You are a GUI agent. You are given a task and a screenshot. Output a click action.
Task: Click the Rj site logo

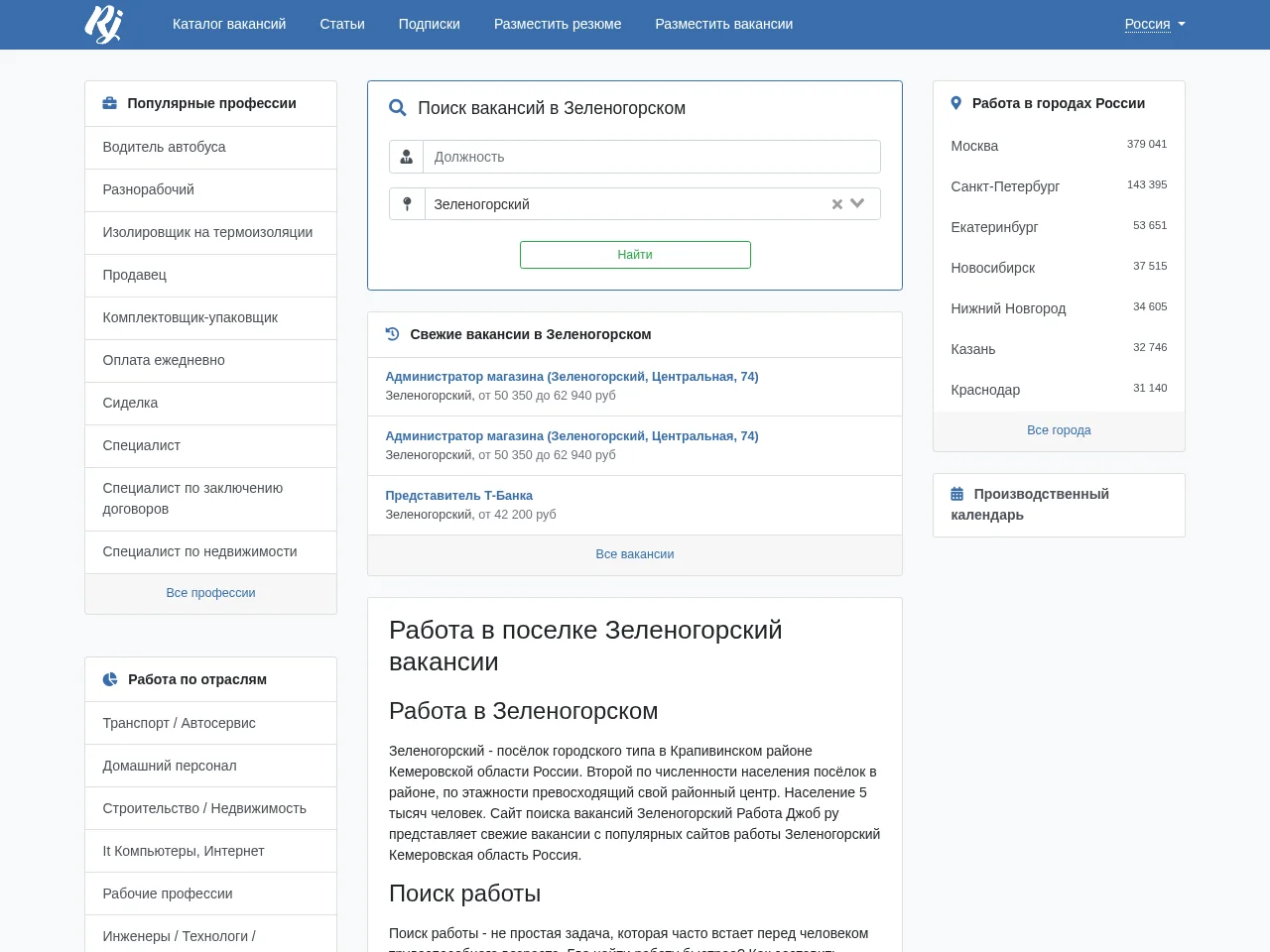pyautogui.click(x=103, y=24)
